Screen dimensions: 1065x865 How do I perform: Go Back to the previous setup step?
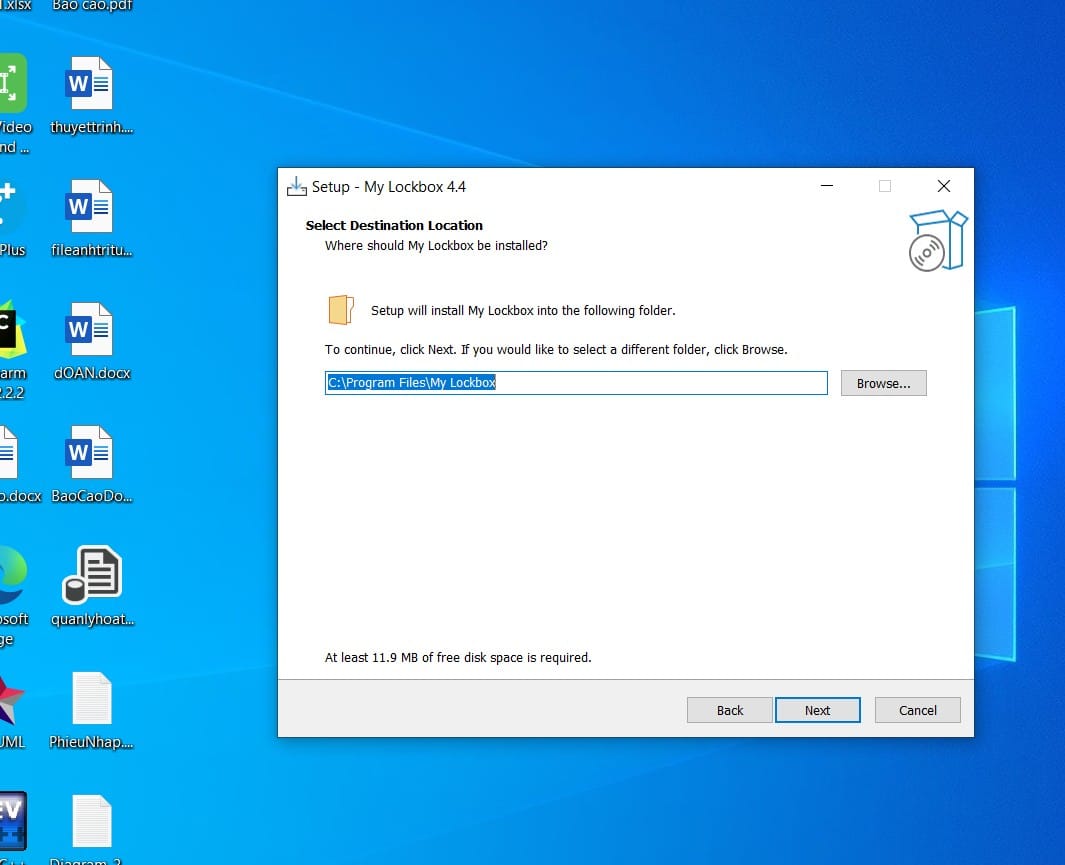click(x=729, y=710)
